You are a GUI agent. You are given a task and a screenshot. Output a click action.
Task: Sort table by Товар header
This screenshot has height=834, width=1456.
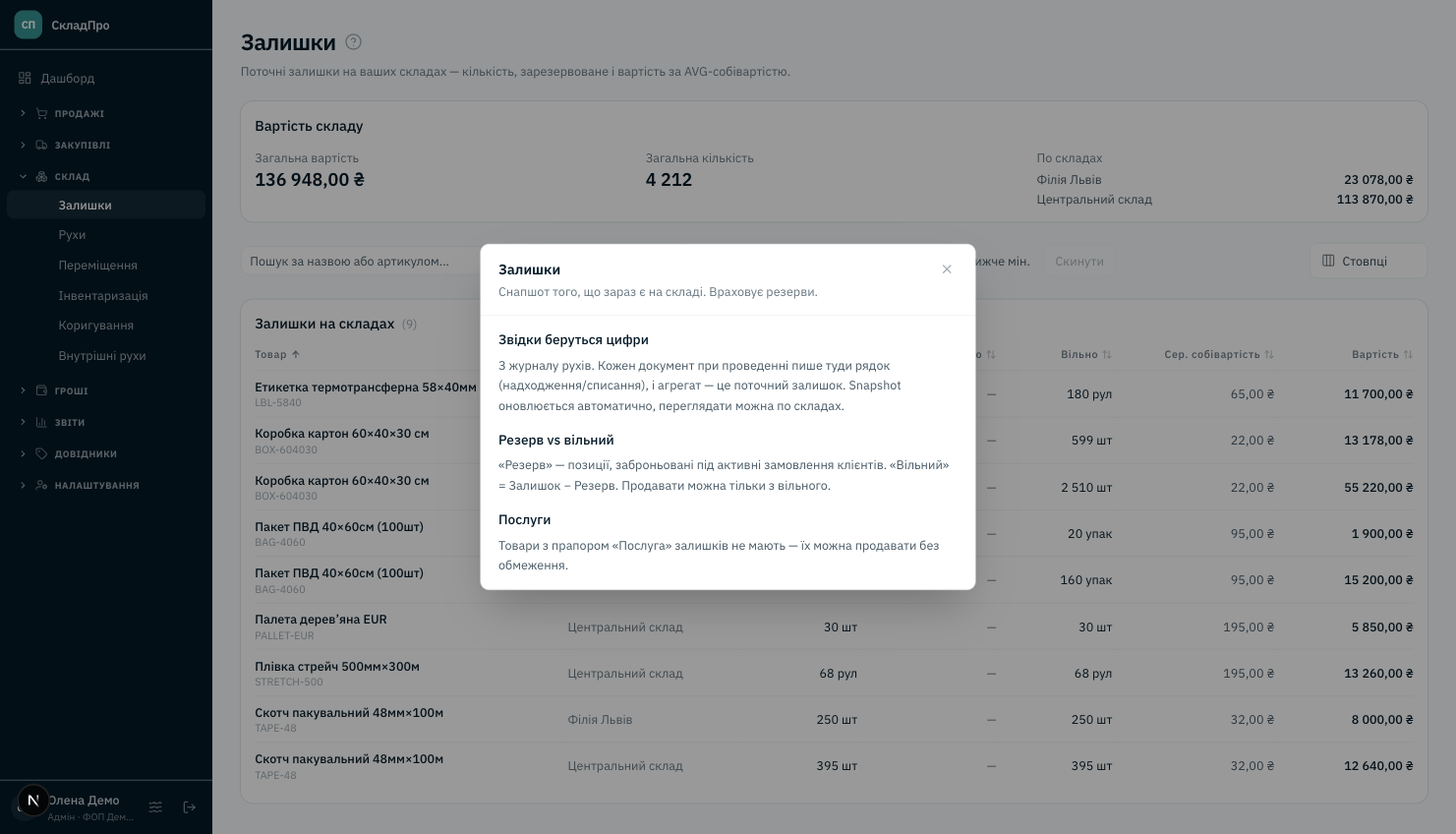pyautogui.click(x=277, y=354)
